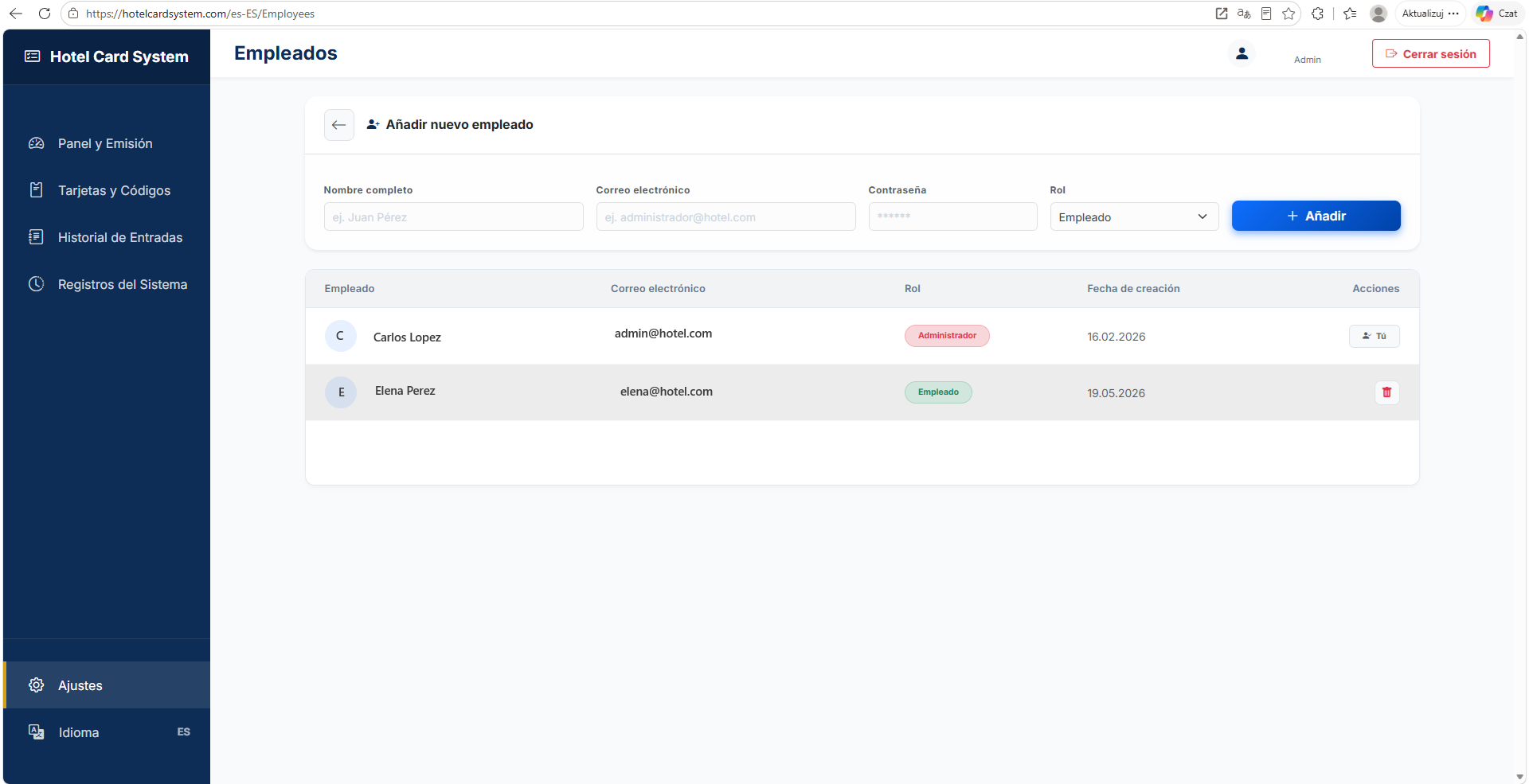Image resolution: width=1529 pixels, height=784 pixels.
Task: Click the avatar circle for Carlos Lopez
Action: pyautogui.click(x=340, y=336)
